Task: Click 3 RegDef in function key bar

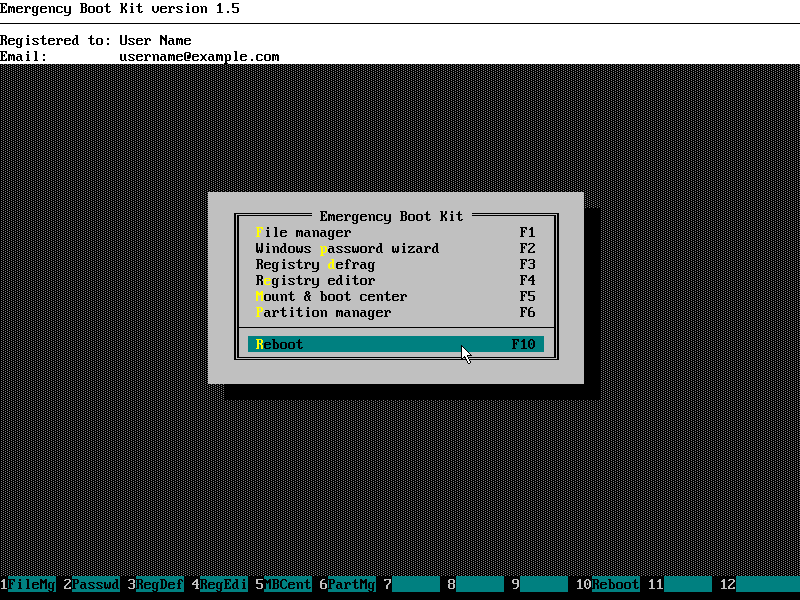Action: pyautogui.click(x=156, y=584)
